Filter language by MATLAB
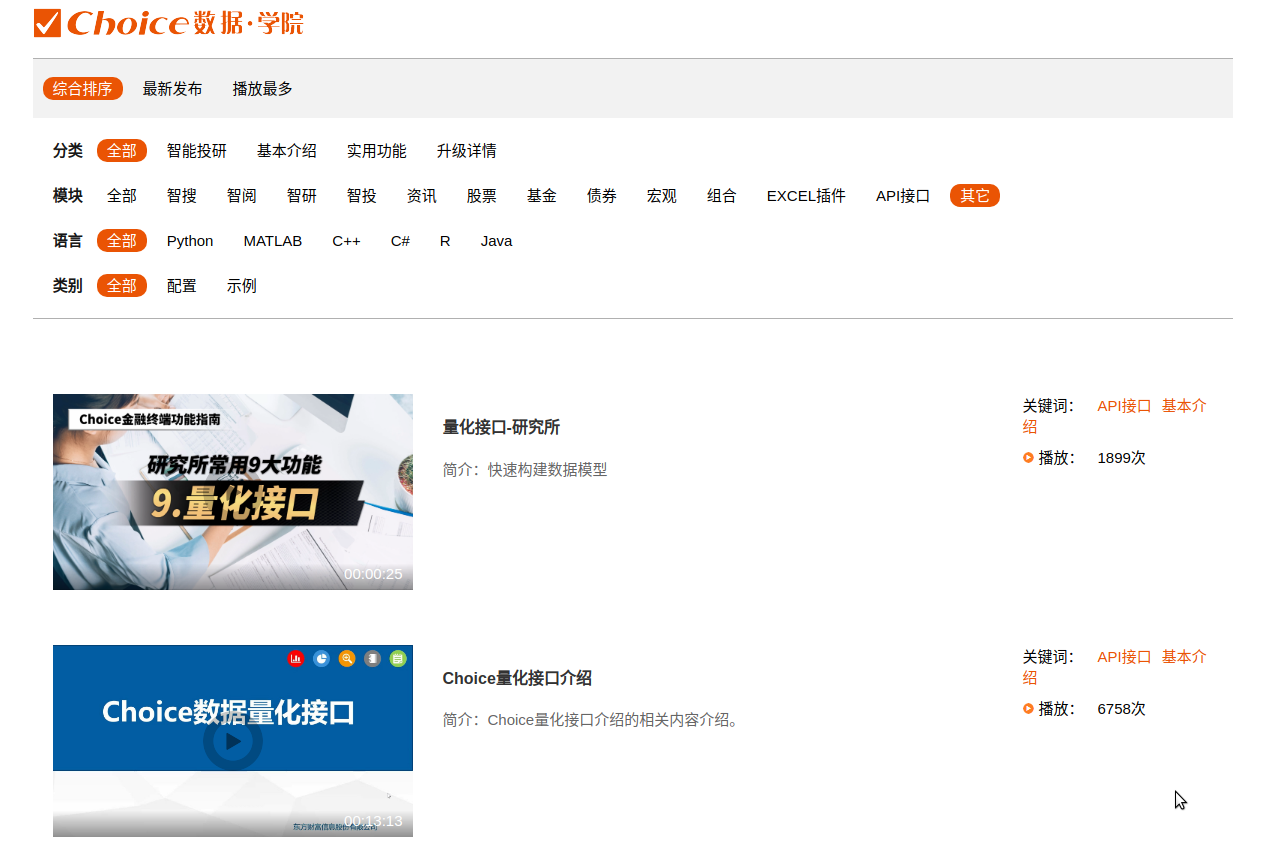Image resolution: width=1280 pixels, height=866 pixels. point(273,240)
